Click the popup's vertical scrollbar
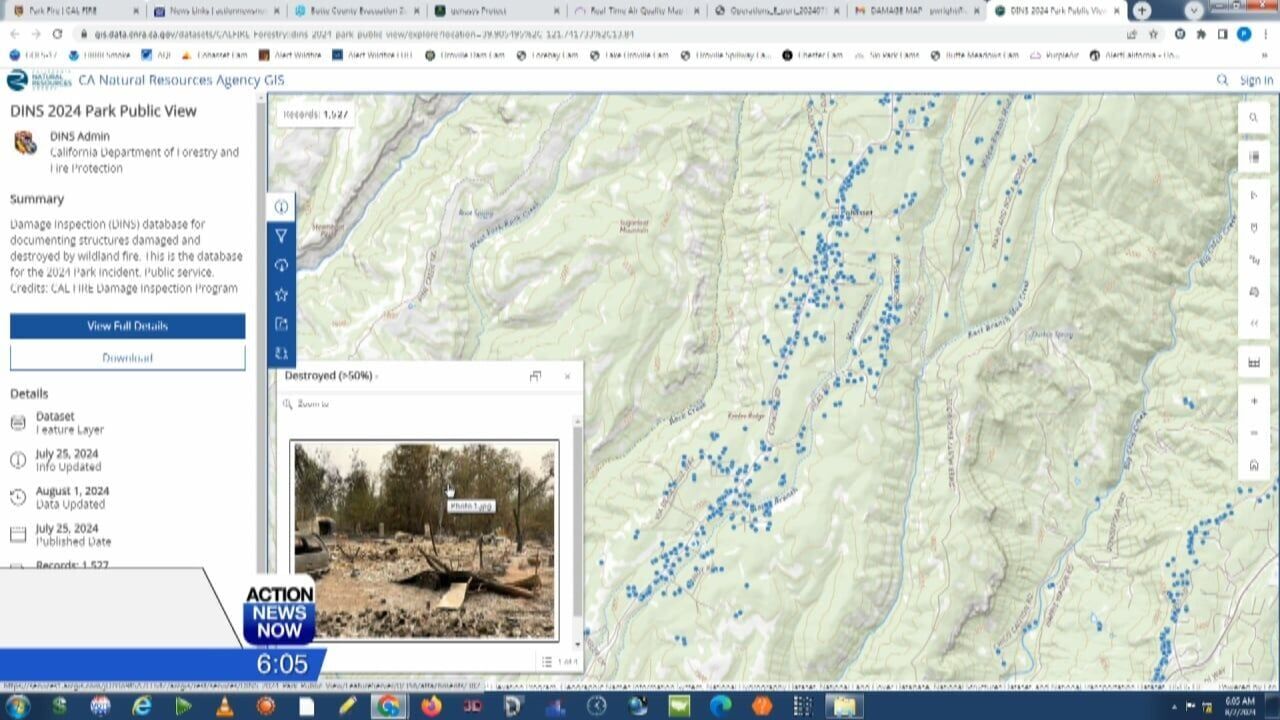Image resolution: width=1280 pixels, height=720 pixels. coord(576,520)
